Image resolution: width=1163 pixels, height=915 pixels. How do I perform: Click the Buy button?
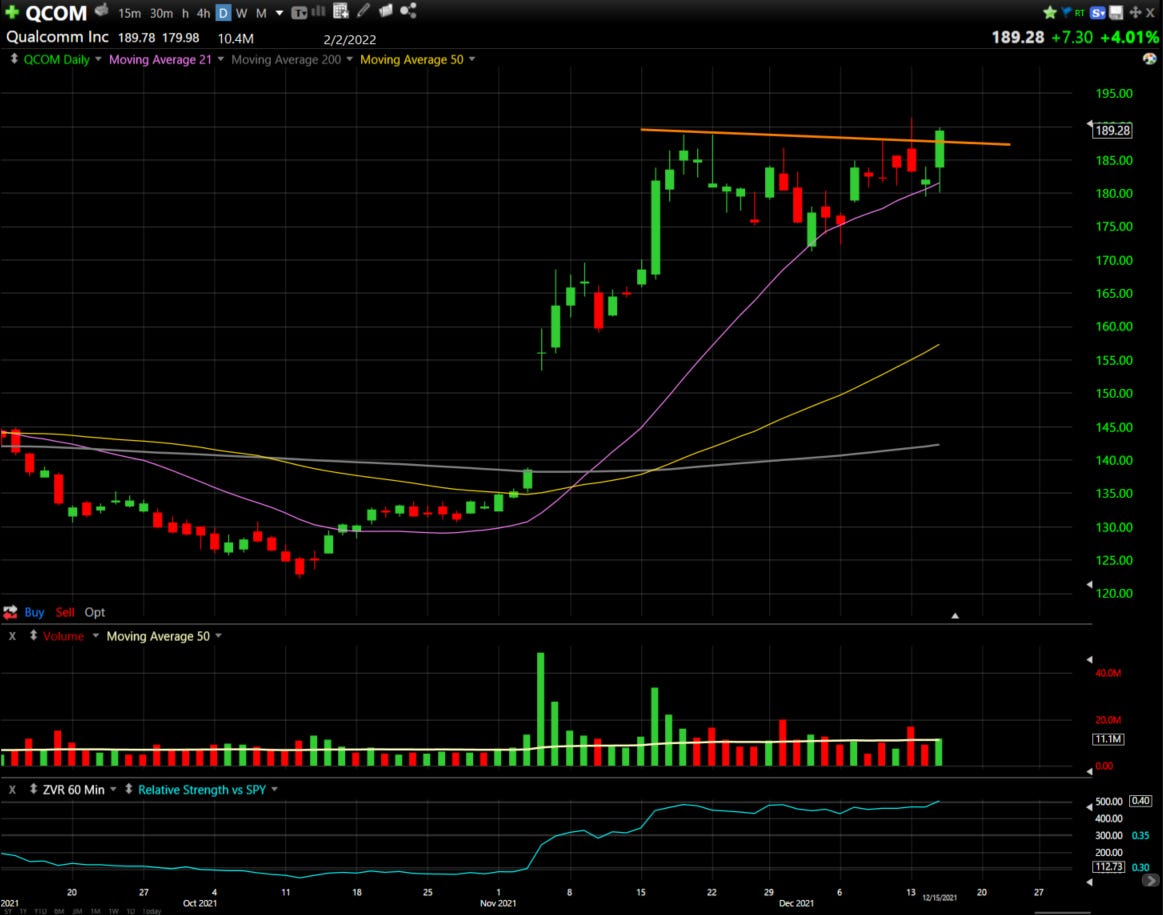(34, 612)
